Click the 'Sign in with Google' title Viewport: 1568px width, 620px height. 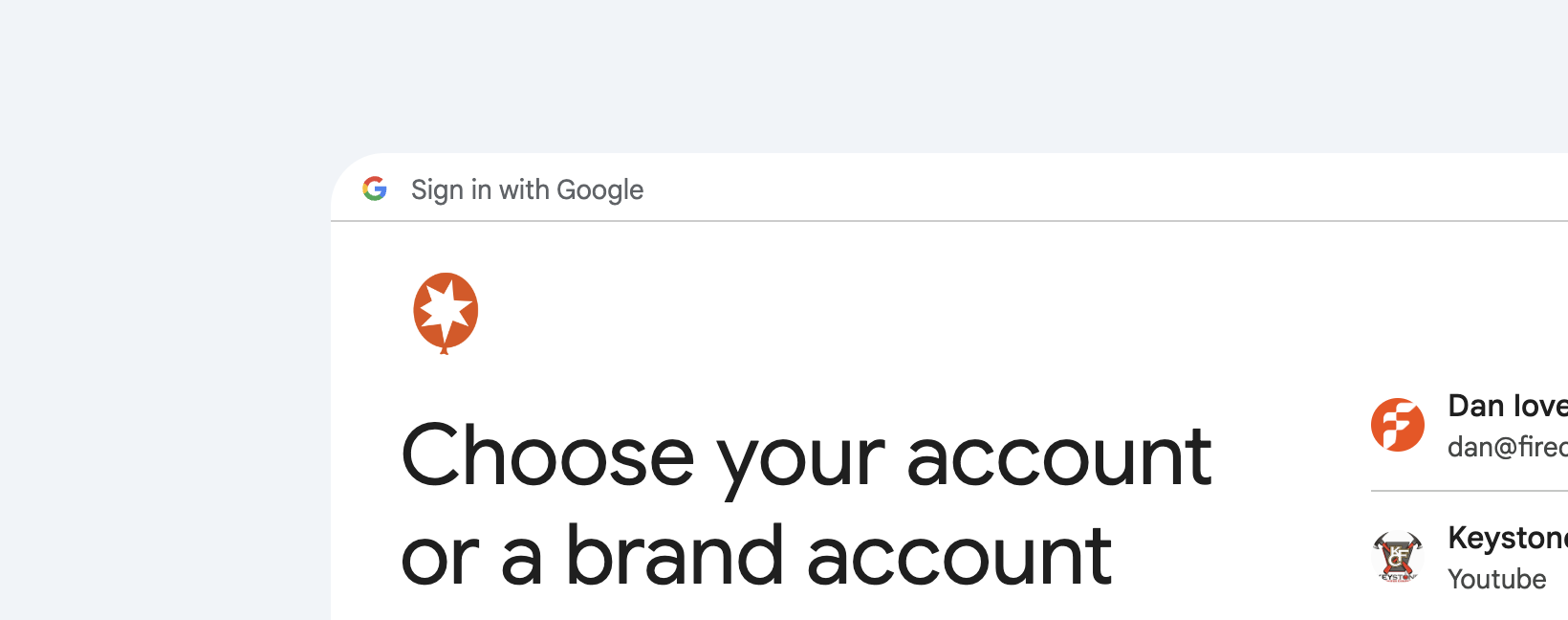pos(527,189)
